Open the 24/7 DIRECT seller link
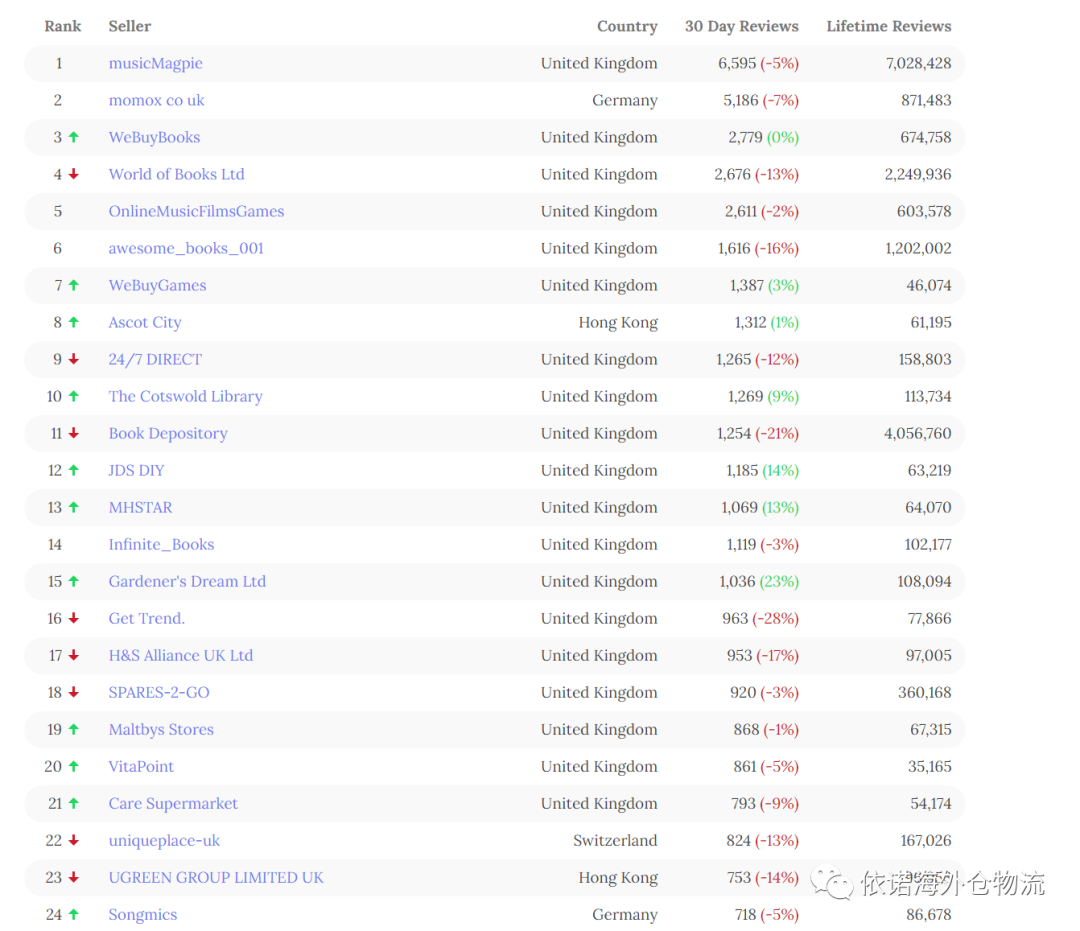Viewport: 1080px width, 931px height. [x=156, y=359]
